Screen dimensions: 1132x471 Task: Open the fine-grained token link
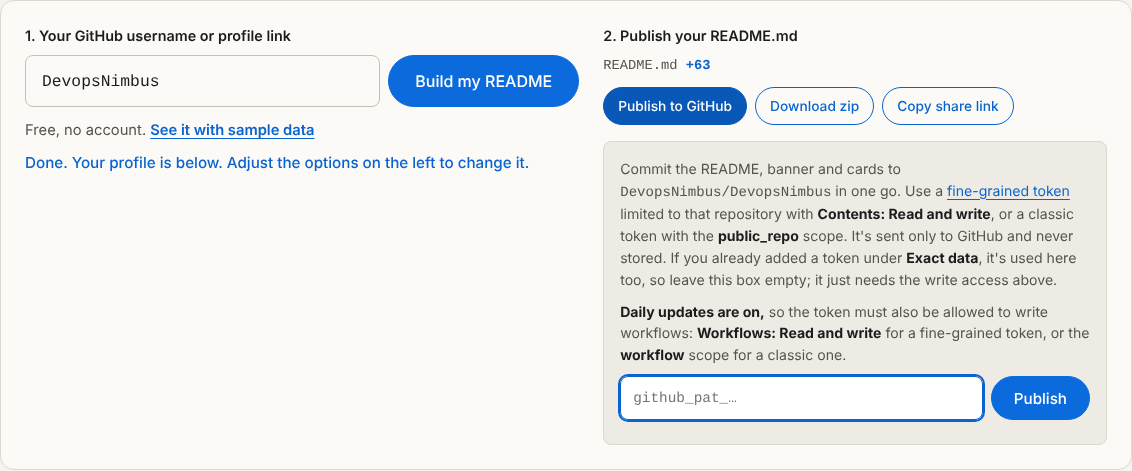1008,191
